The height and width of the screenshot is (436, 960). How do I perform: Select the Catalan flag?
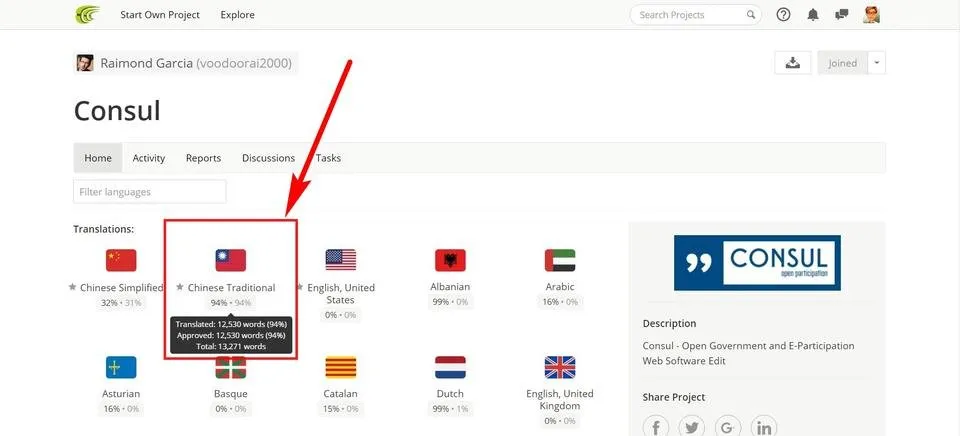click(340, 367)
